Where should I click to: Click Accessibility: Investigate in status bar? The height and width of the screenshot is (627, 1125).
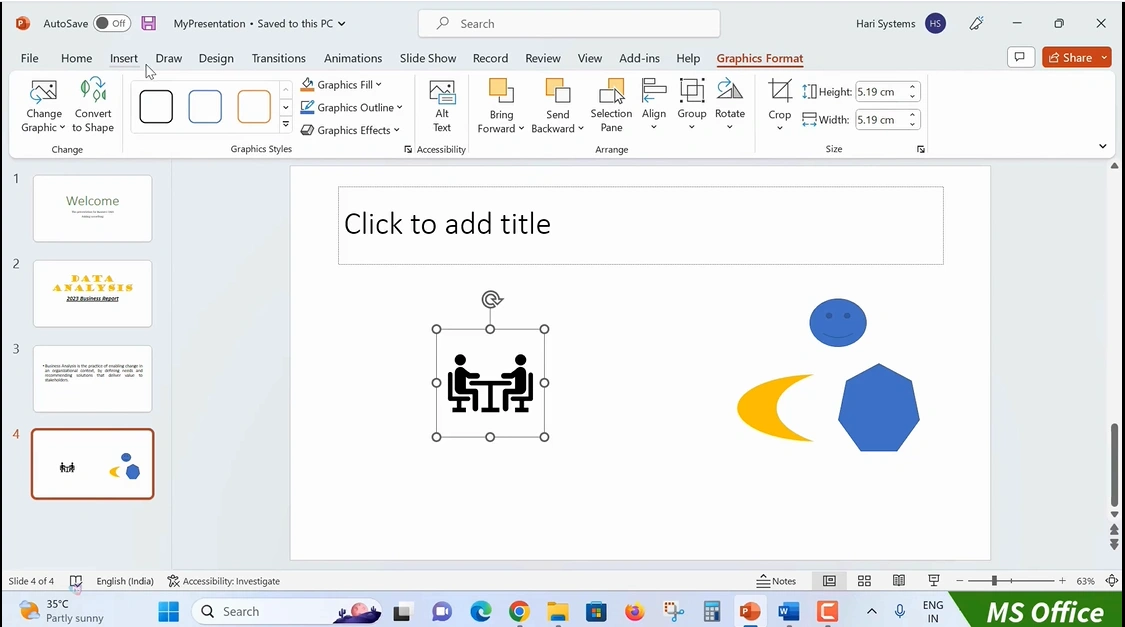[x=224, y=581]
